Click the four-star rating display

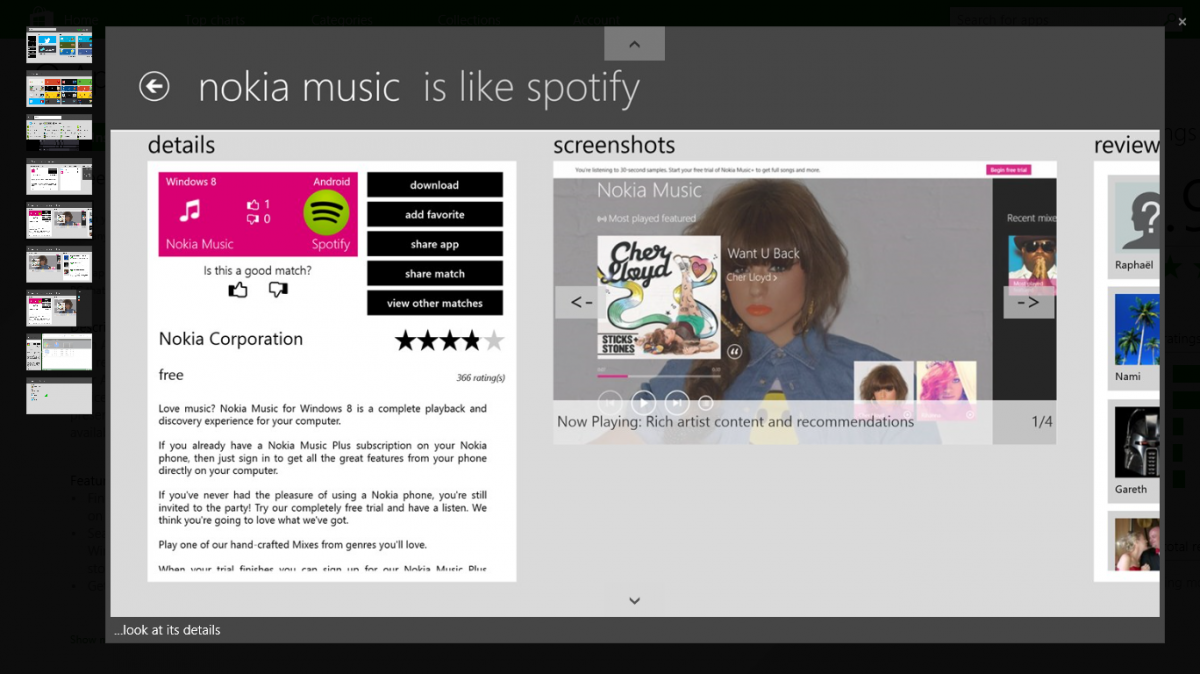coord(449,341)
